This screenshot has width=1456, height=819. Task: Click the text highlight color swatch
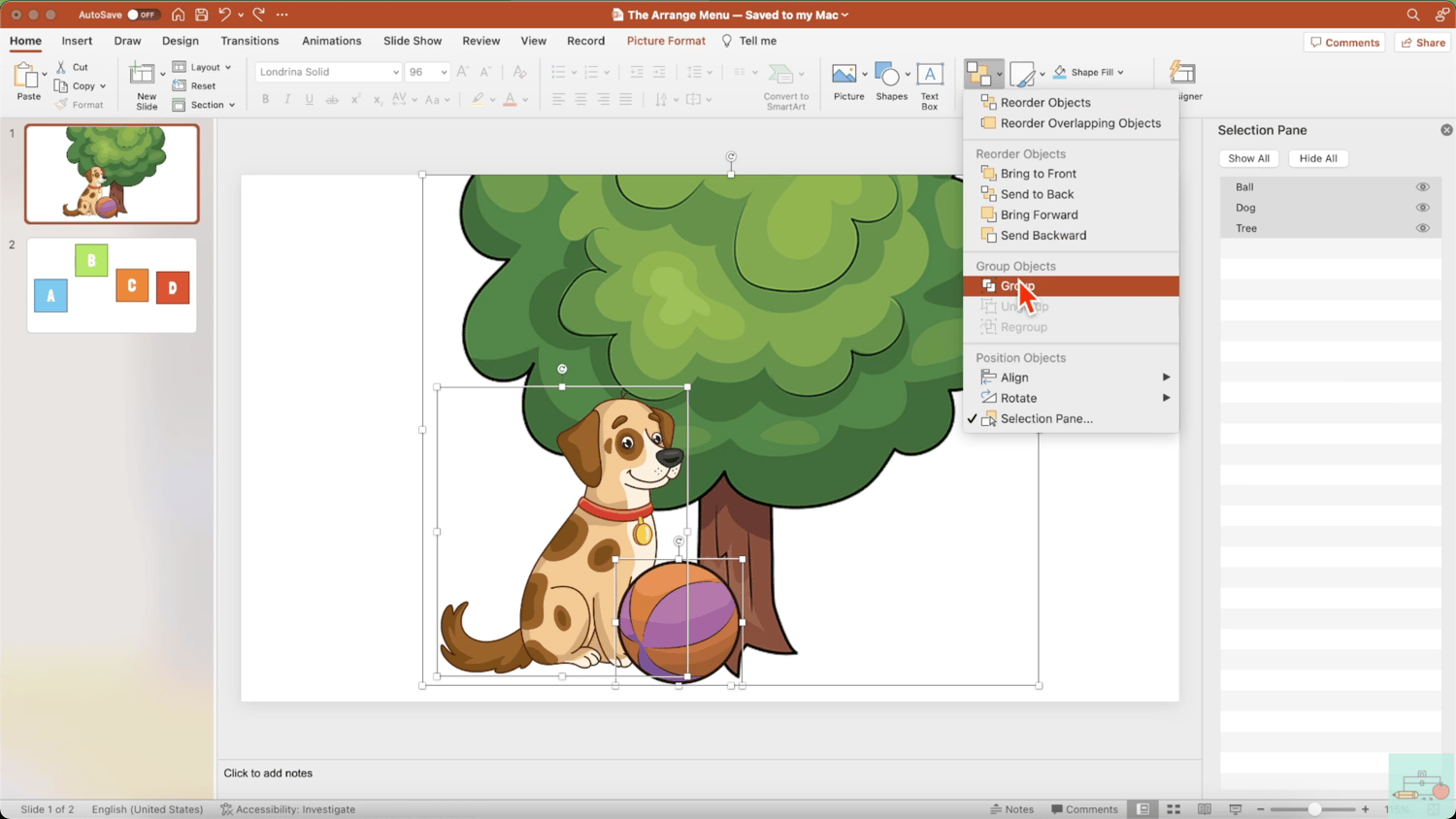(478, 99)
